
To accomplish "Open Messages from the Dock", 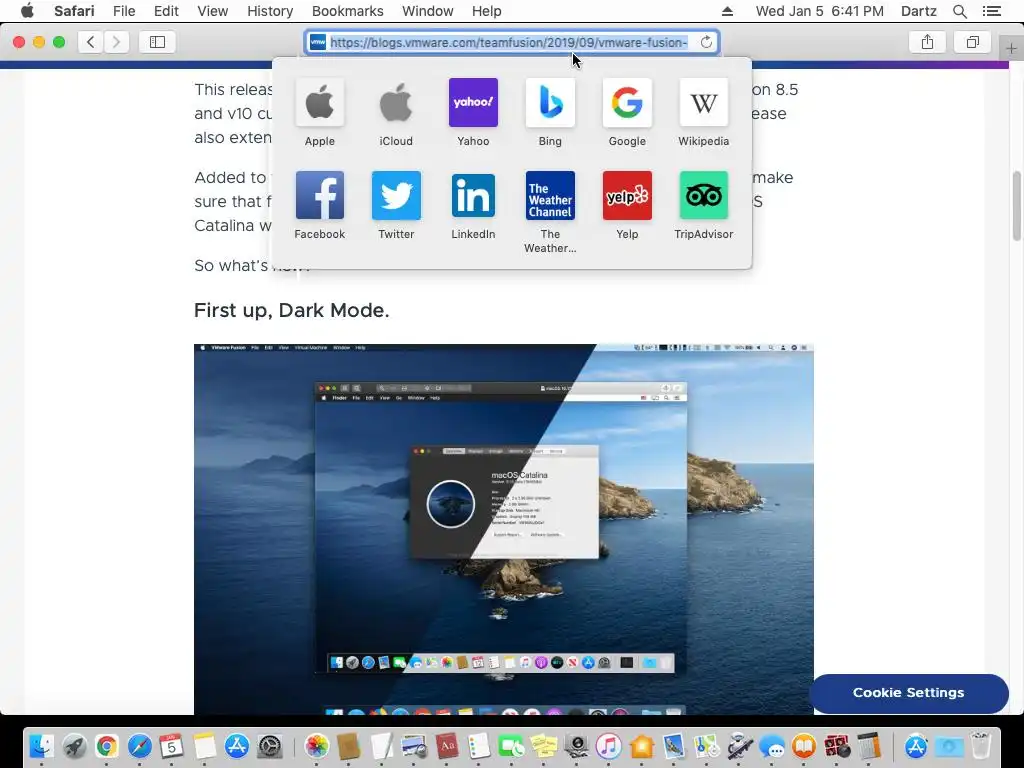I will pyautogui.click(x=772, y=746).
